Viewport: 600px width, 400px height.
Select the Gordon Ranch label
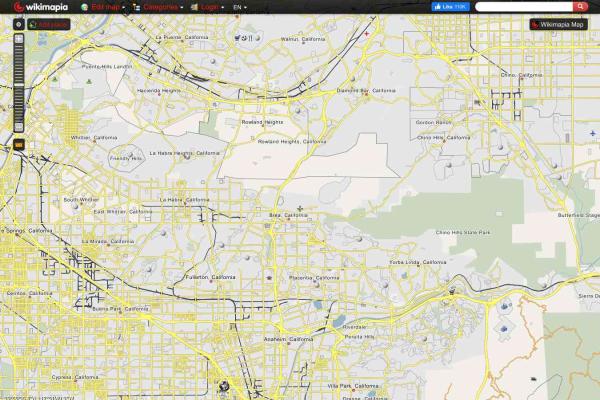pyautogui.click(x=433, y=122)
